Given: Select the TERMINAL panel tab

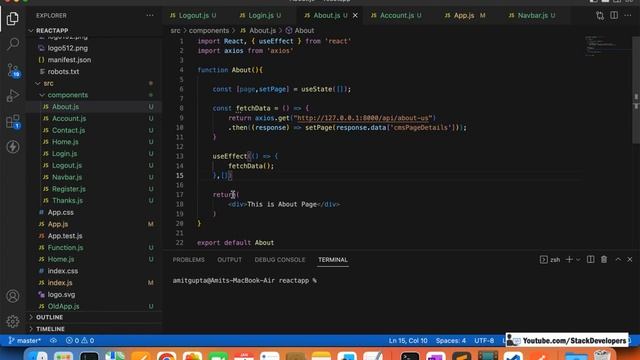Looking at the screenshot, I should tap(333, 260).
